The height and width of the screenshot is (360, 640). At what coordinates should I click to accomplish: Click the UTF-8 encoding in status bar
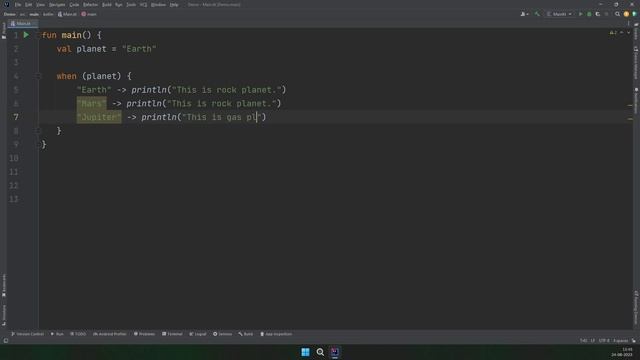coord(604,341)
